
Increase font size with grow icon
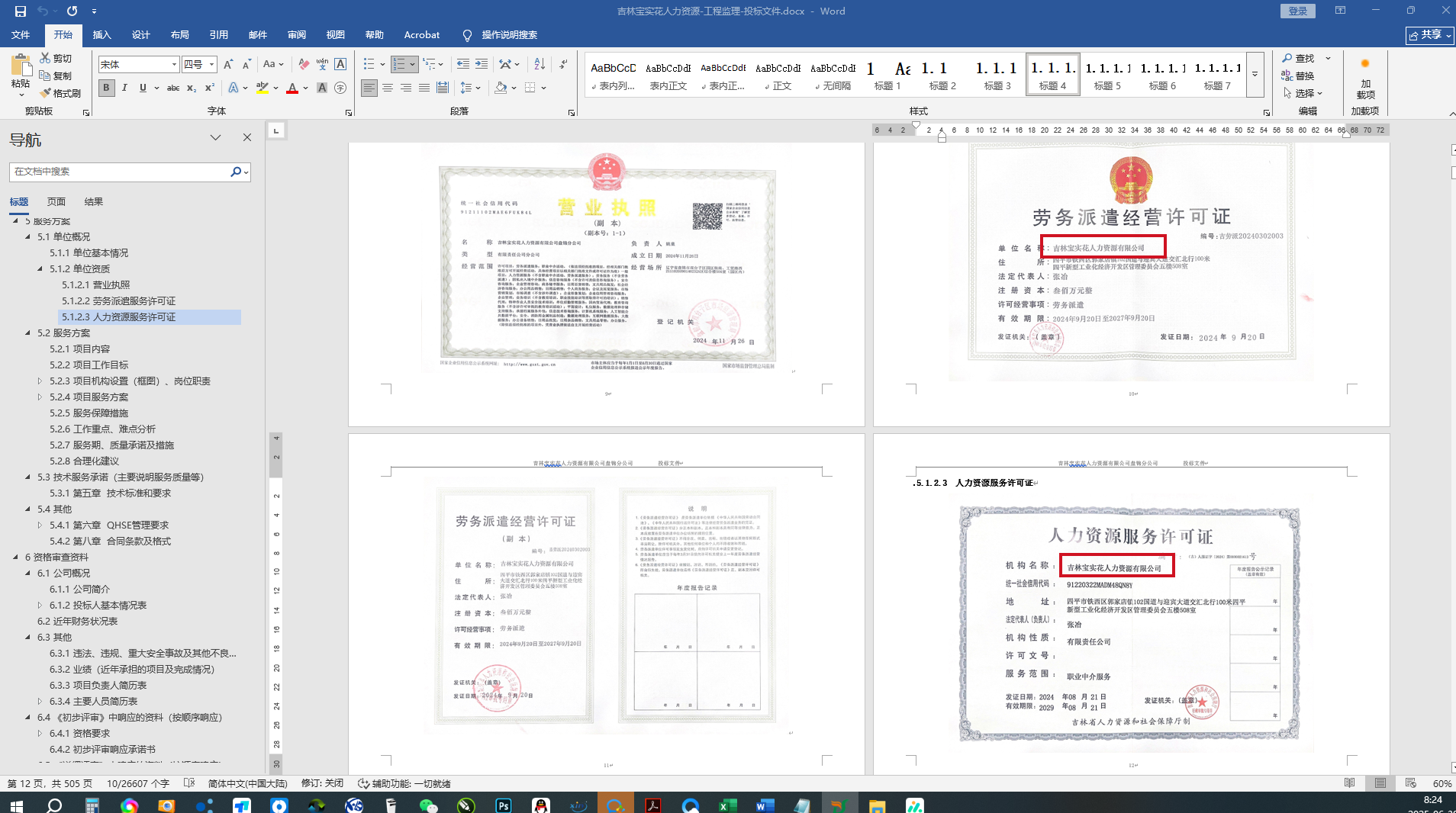click(x=228, y=65)
